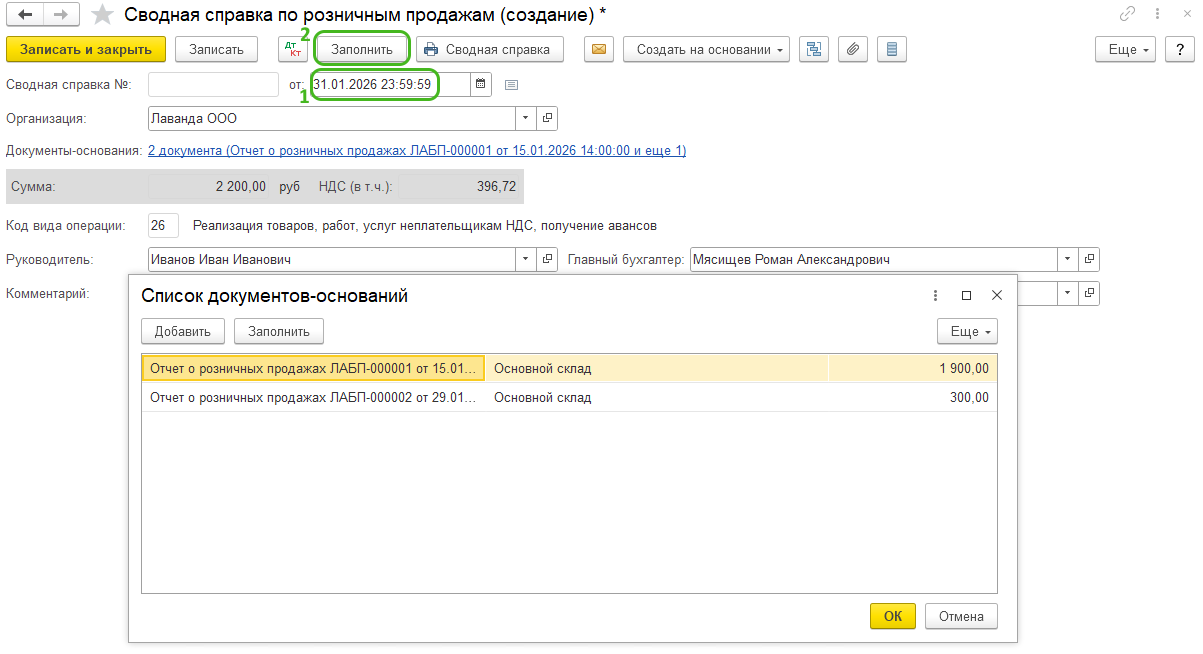The width and height of the screenshot is (1203, 654).
Task: Open Руководитель Иванов card icon
Action: click(x=547, y=260)
